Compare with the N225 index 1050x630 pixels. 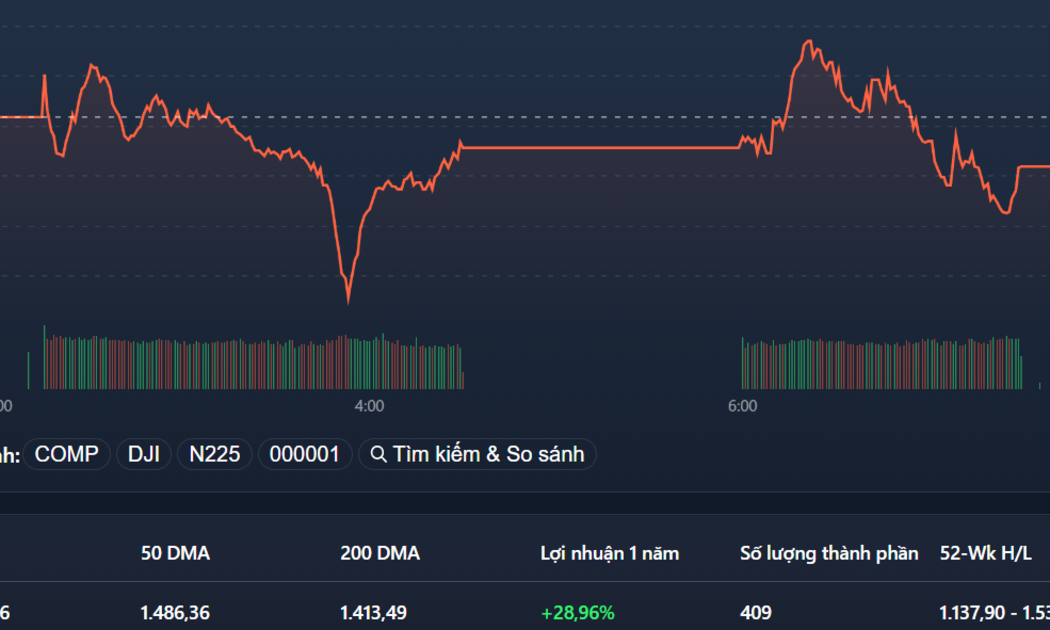[x=214, y=454]
